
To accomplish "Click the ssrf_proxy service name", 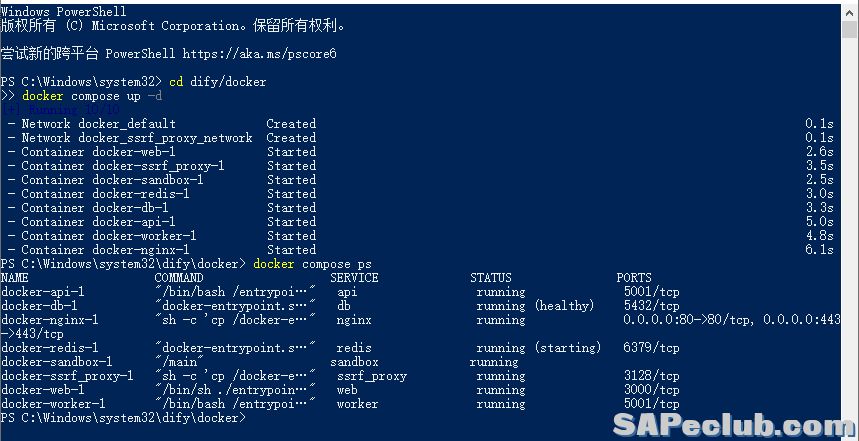I will pyautogui.click(x=372, y=376).
